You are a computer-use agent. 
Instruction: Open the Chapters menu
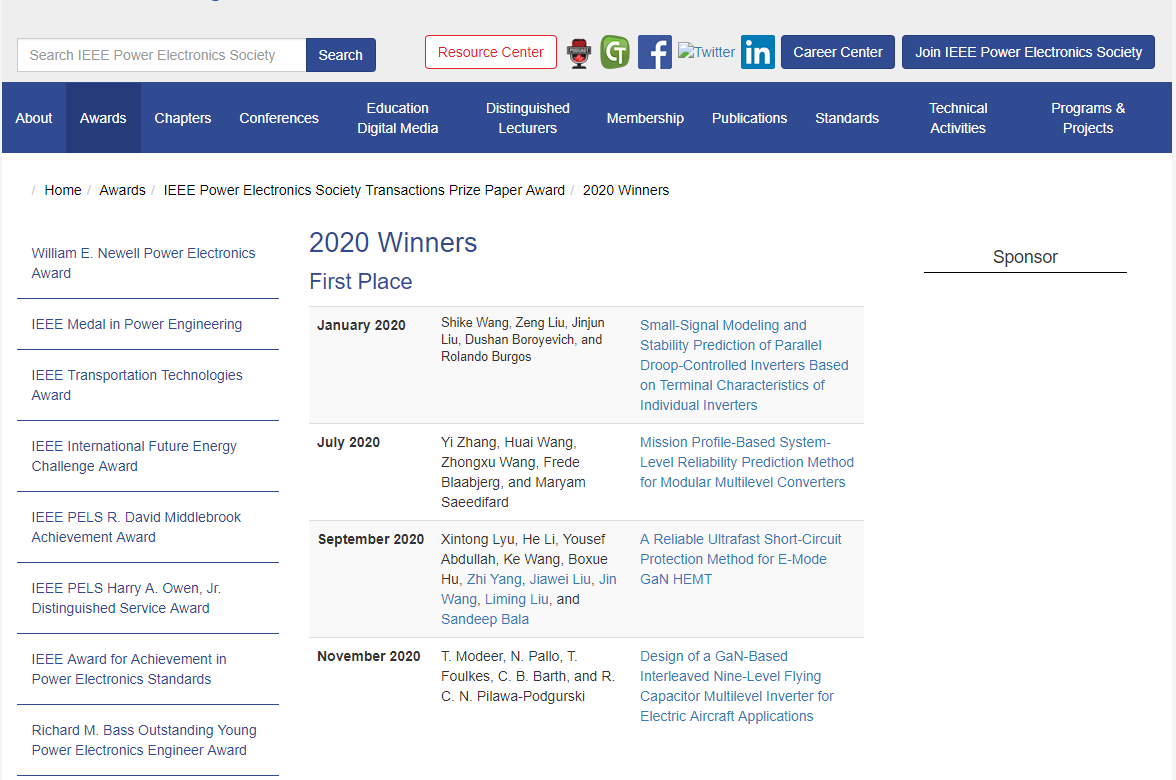pos(182,118)
